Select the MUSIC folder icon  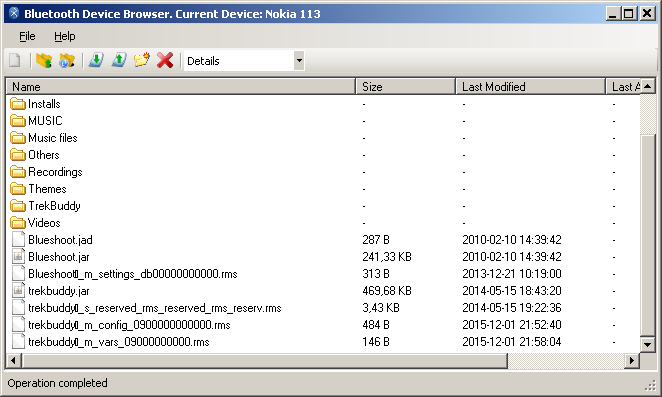[x=18, y=121]
